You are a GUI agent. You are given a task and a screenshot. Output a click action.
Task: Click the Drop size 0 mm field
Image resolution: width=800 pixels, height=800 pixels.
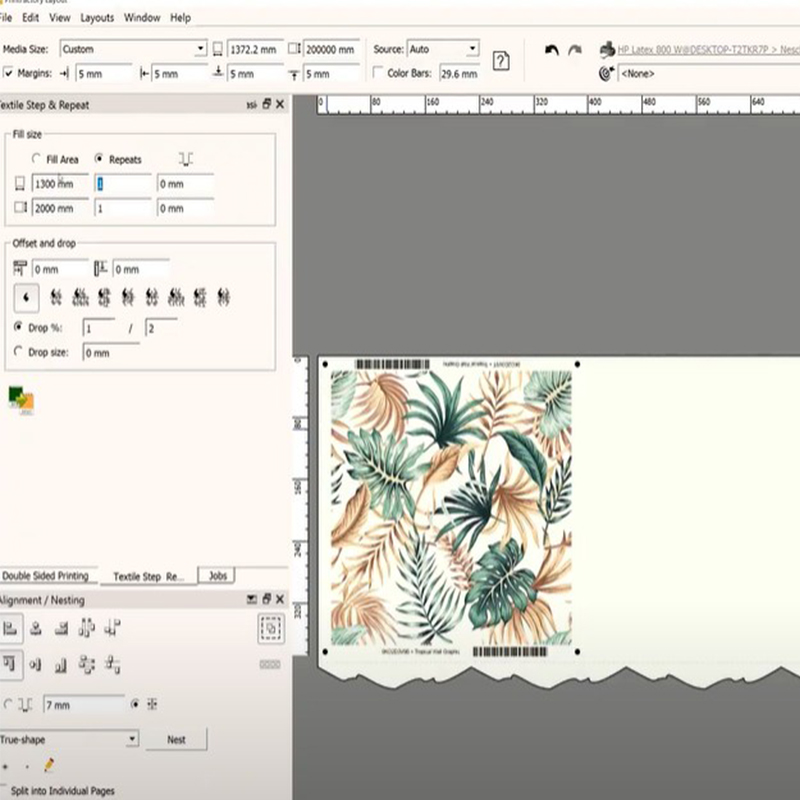(111, 353)
